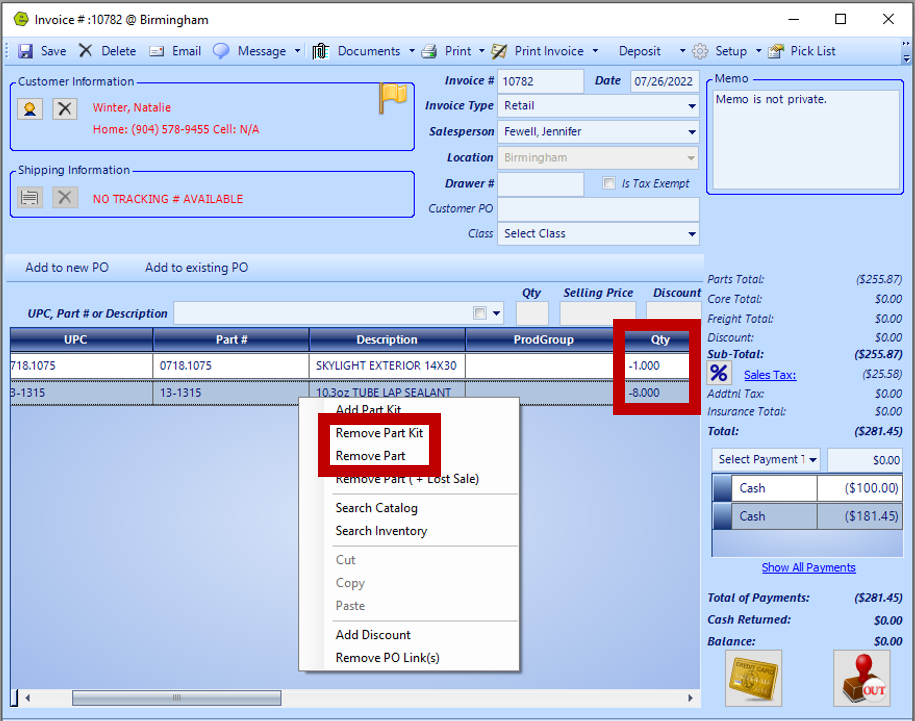915x721 pixels.
Task: Click the payment amount $0.00 field
Action: (x=865, y=460)
